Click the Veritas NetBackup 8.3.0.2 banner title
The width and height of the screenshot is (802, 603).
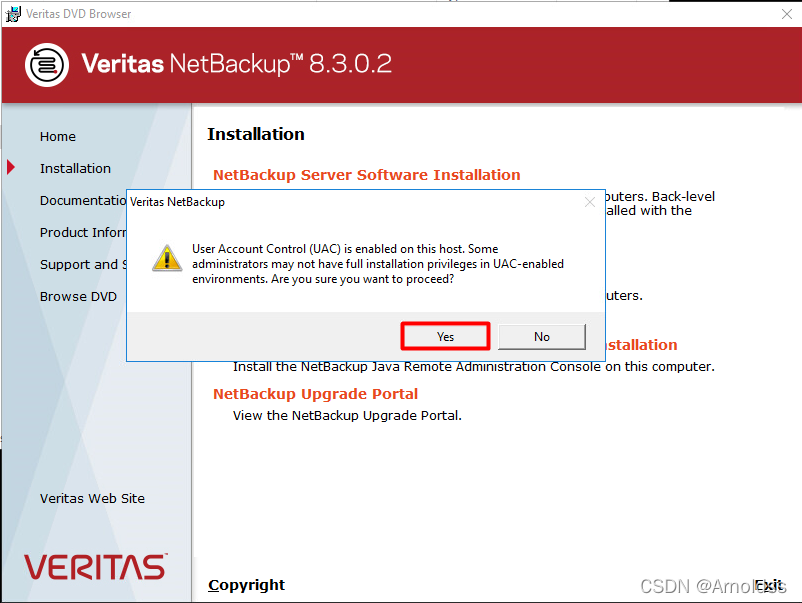click(236, 64)
